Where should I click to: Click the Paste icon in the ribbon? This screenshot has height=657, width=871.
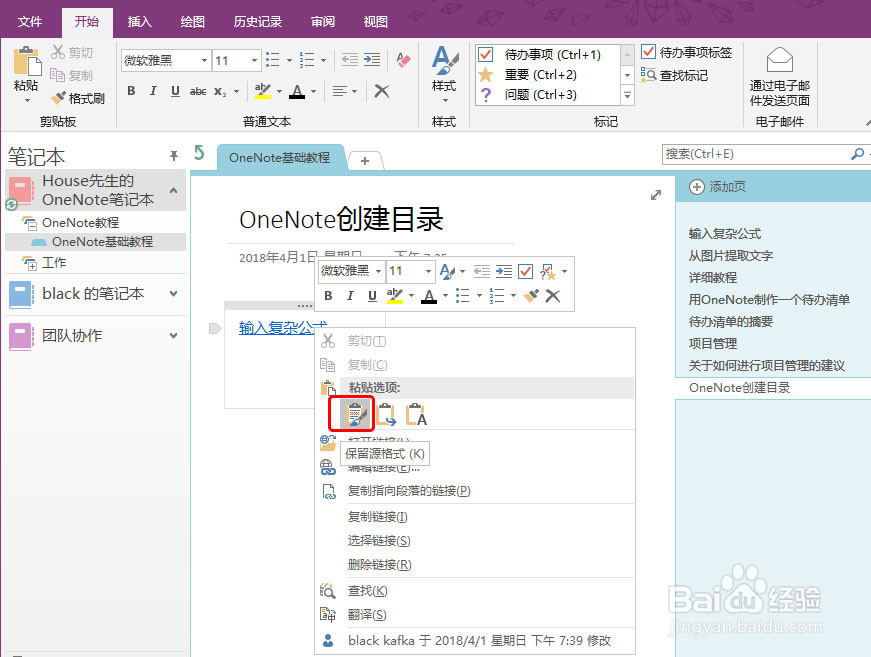tap(26, 61)
